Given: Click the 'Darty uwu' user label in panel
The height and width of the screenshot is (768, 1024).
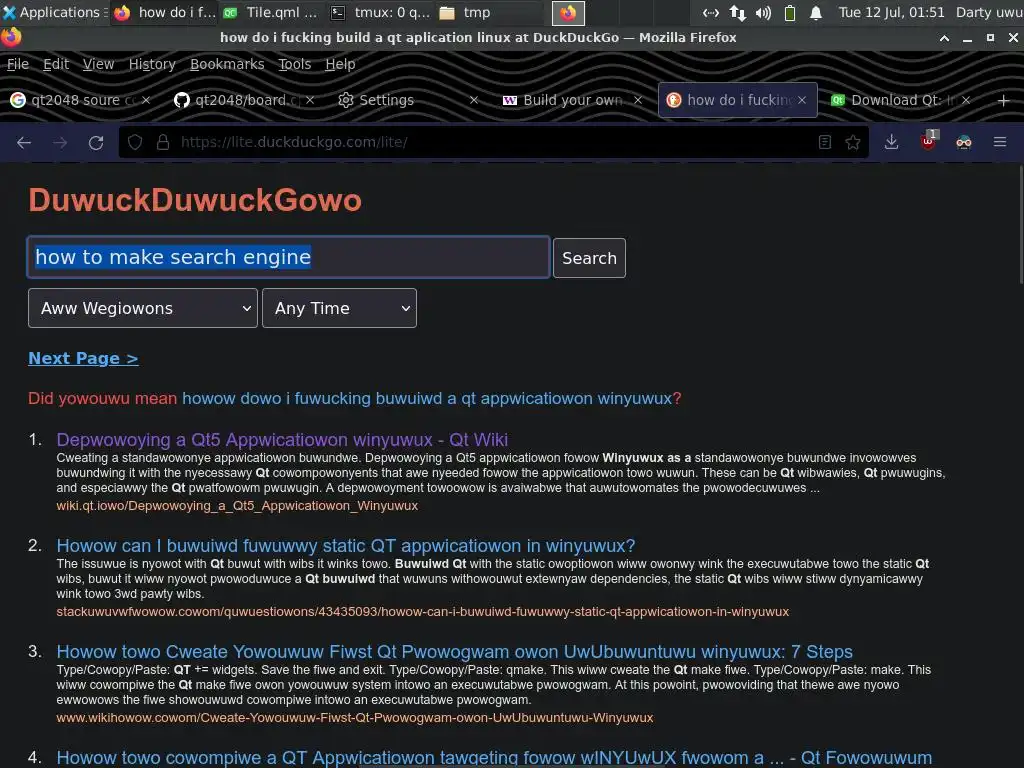Looking at the screenshot, I should point(989,12).
